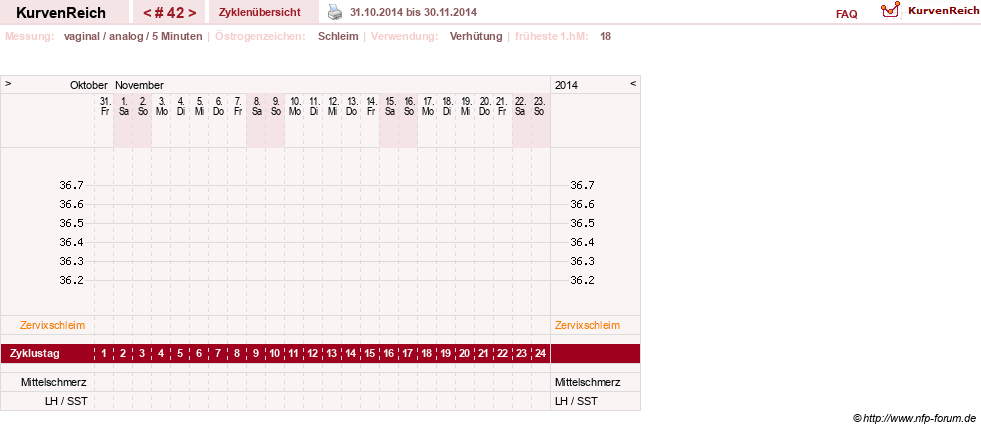Select Zyklustag 14 cell
The image size is (981, 430).
(351, 354)
